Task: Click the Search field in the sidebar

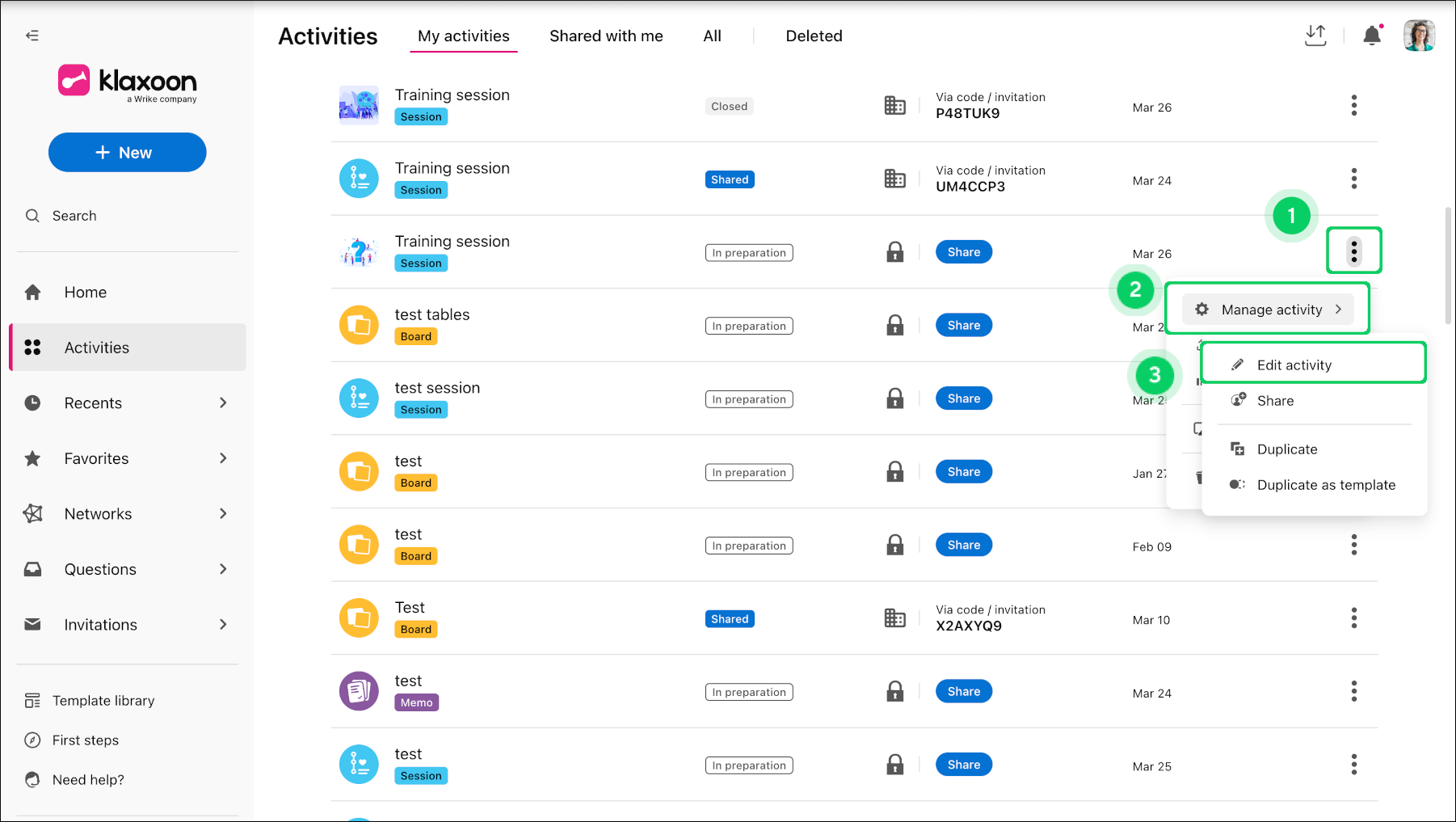Action: pyautogui.click(x=127, y=216)
